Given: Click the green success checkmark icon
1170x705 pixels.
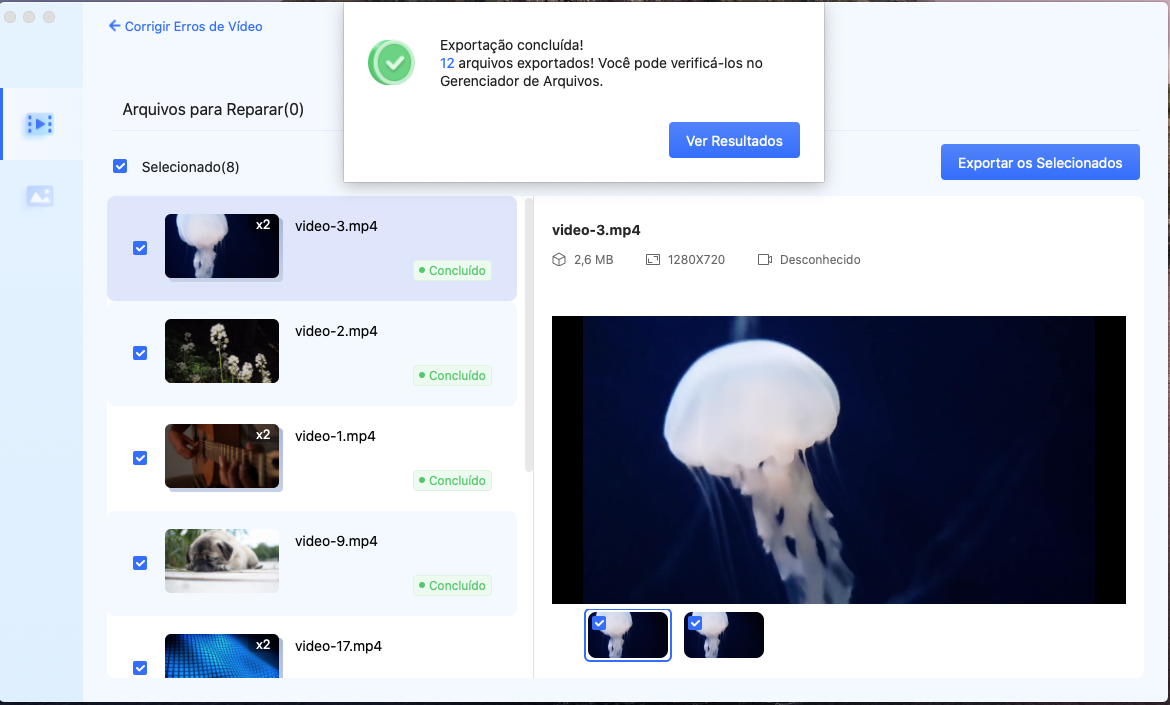Looking at the screenshot, I should (x=392, y=63).
